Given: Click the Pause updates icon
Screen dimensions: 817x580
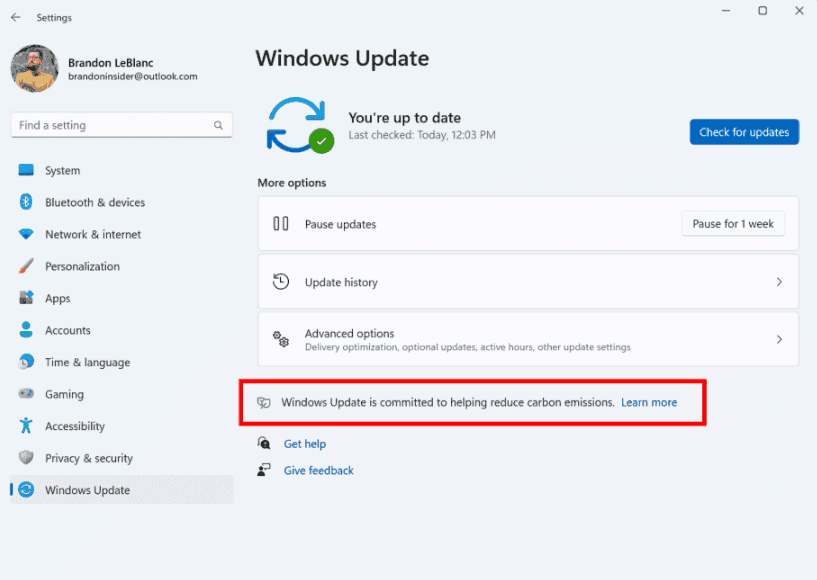Looking at the screenshot, I should click(x=280, y=224).
